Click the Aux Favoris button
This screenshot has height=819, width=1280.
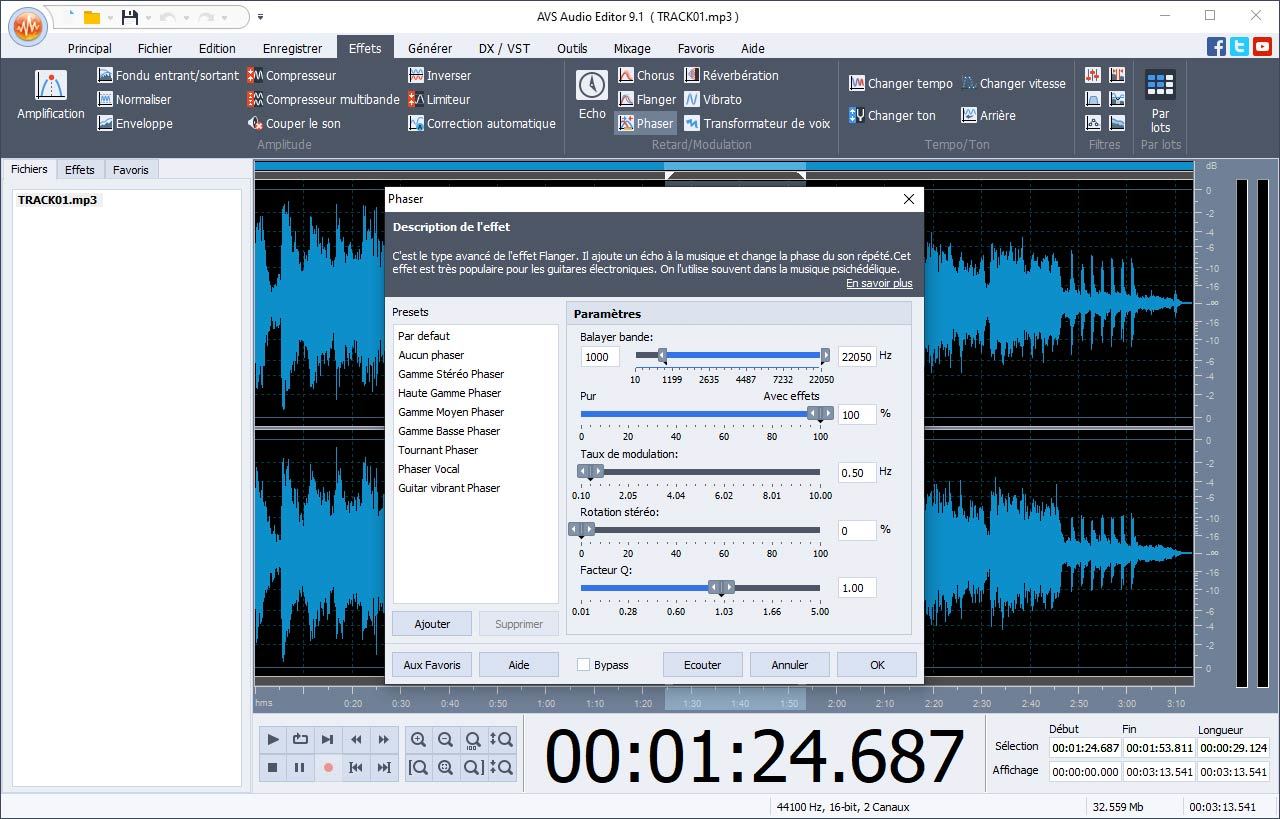pos(432,665)
